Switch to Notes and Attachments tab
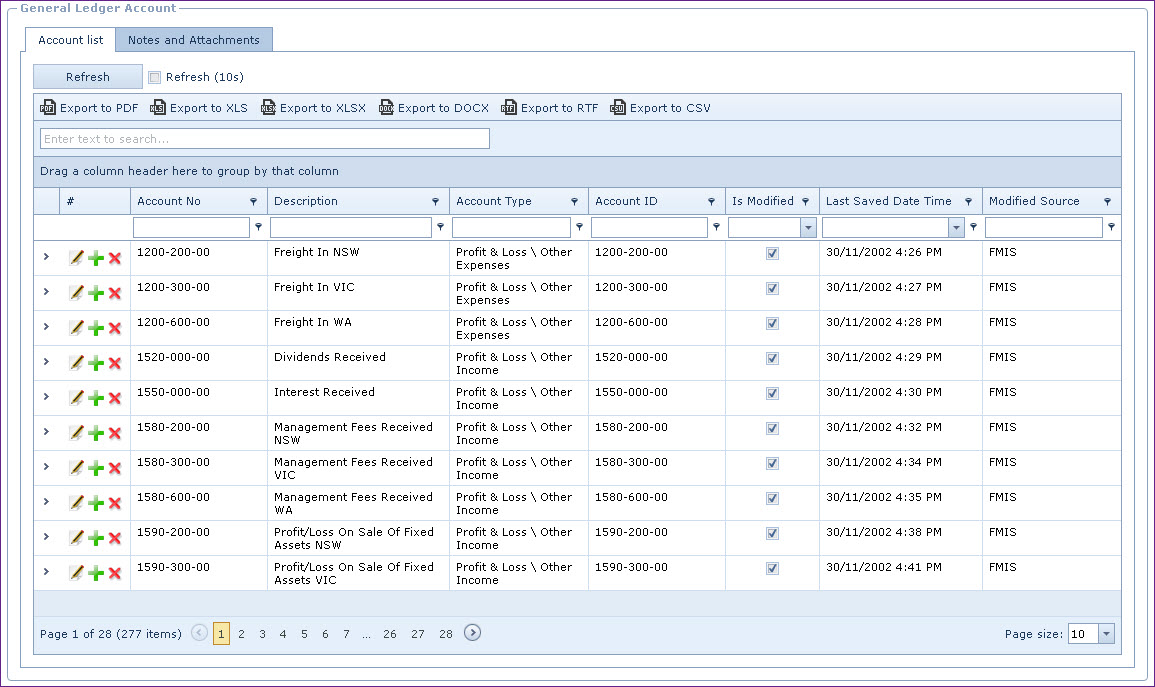1155x687 pixels. [194, 40]
